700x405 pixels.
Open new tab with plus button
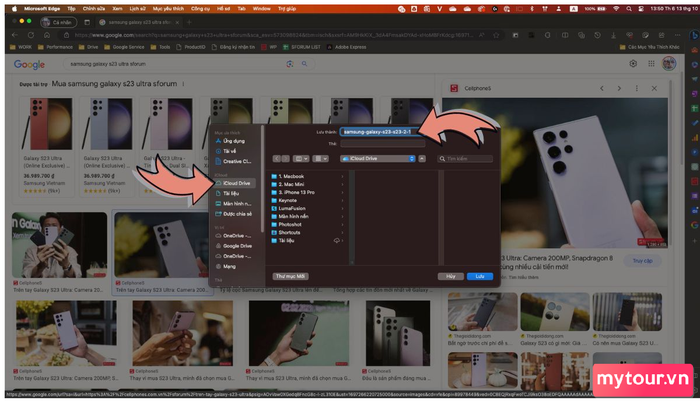click(x=189, y=22)
